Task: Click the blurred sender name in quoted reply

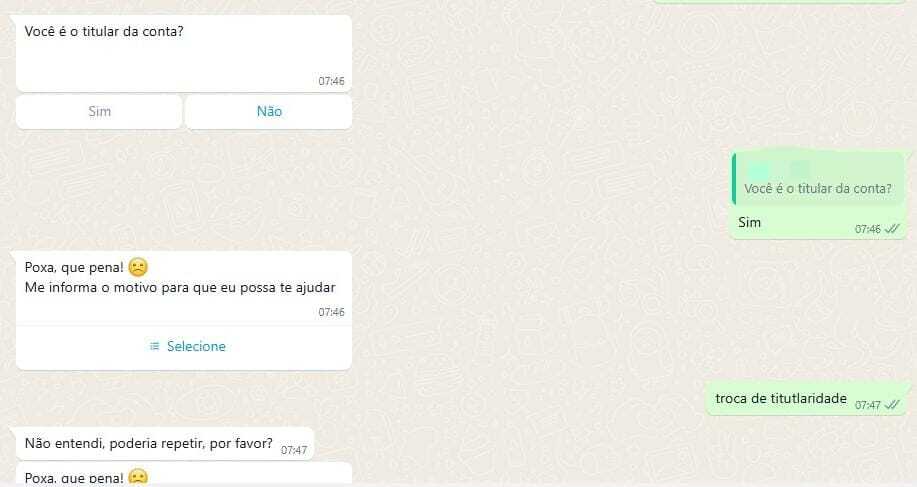Action: pyautogui.click(x=778, y=170)
